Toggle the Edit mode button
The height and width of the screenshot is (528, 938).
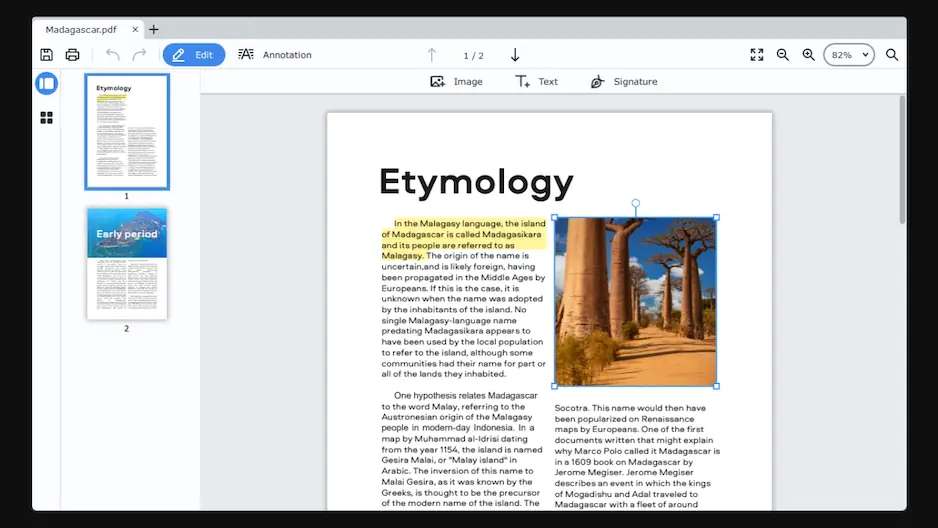(194, 55)
